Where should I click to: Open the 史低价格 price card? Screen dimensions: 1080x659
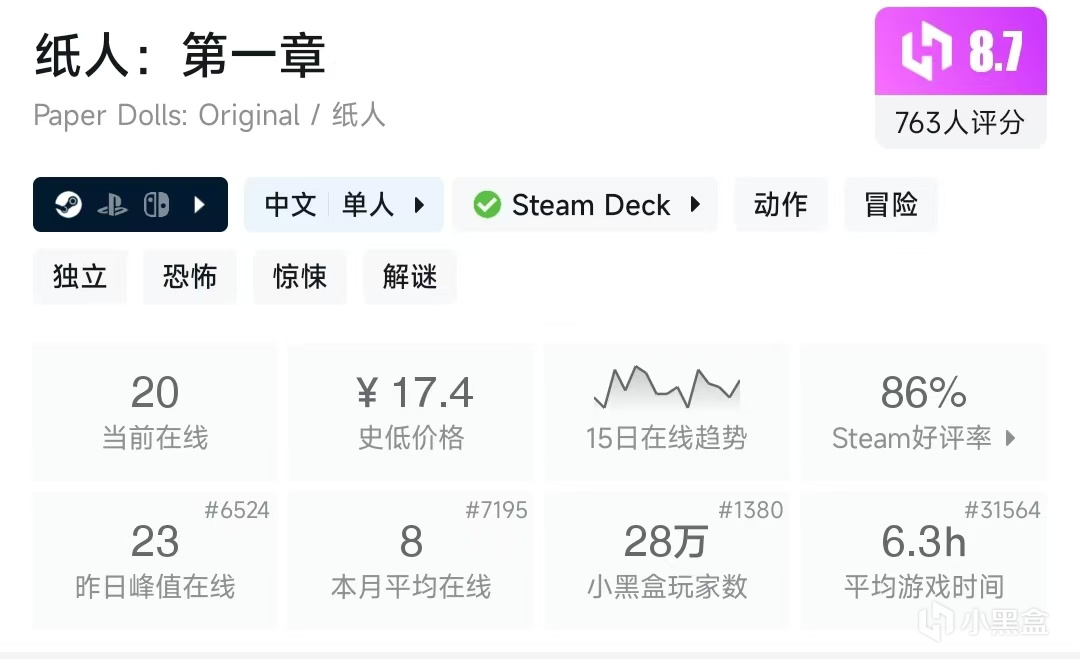pos(411,411)
